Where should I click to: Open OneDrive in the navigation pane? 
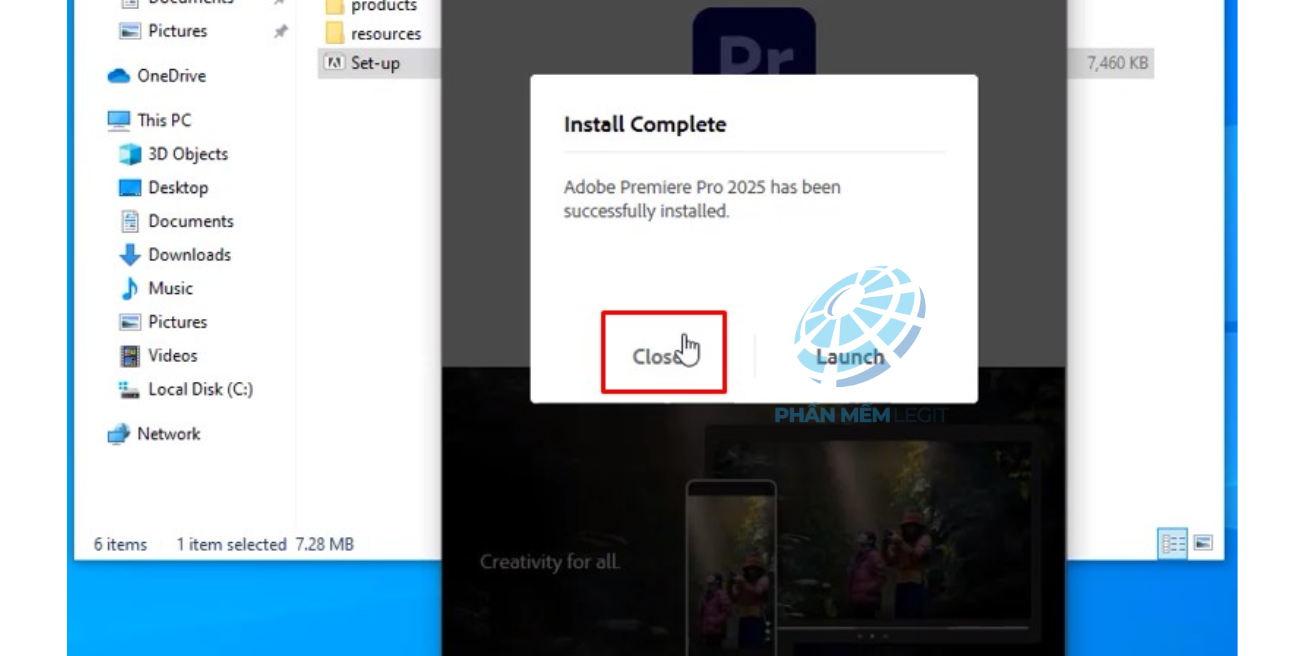point(171,76)
